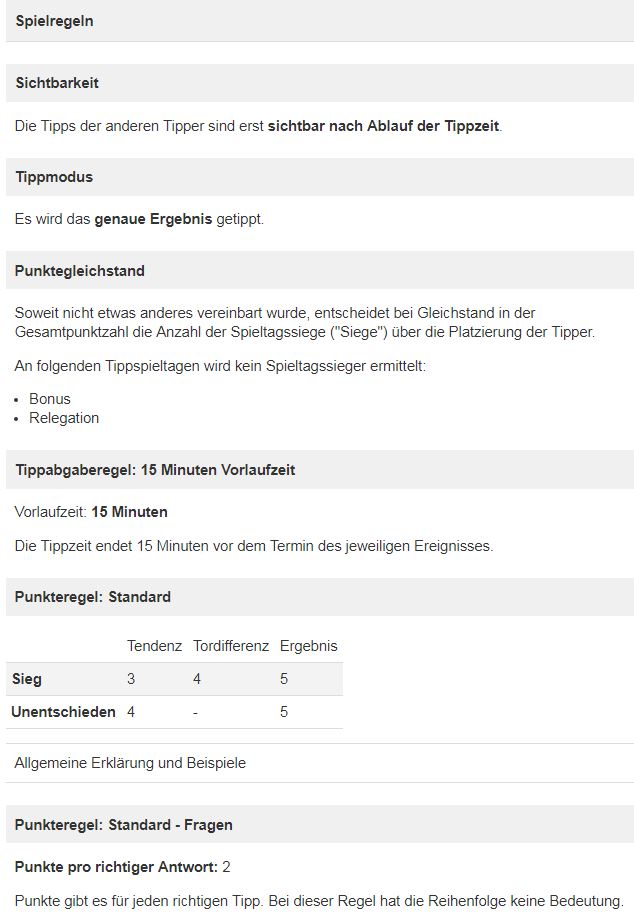Click the Sieg row label

pyautogui.click(x=27, y=679)
